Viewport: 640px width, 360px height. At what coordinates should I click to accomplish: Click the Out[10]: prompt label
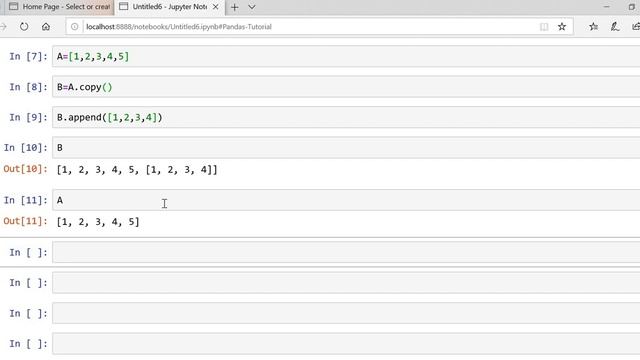click(x=25, y=169)
